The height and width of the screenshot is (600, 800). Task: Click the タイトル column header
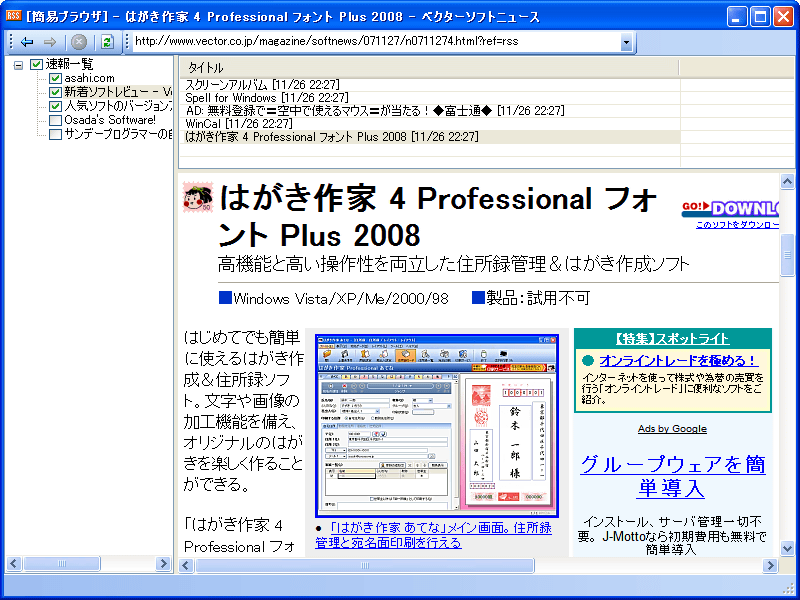tap(429, 67)
